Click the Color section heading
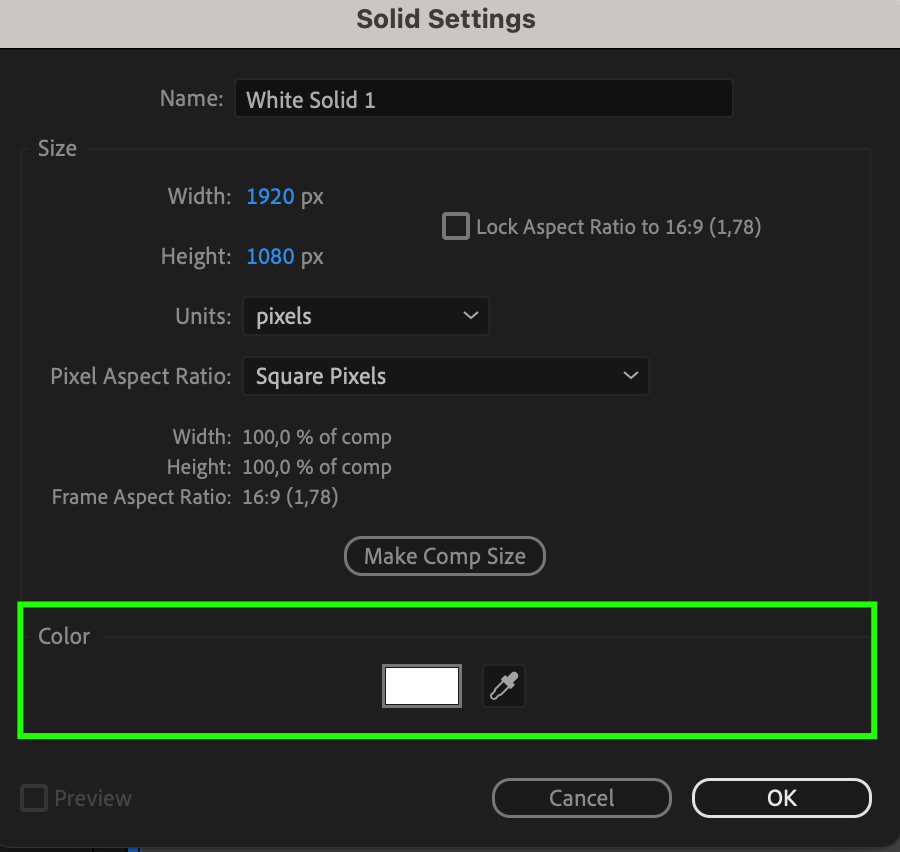The width and height of the screenshot is (900, 852). click(64, 637)
